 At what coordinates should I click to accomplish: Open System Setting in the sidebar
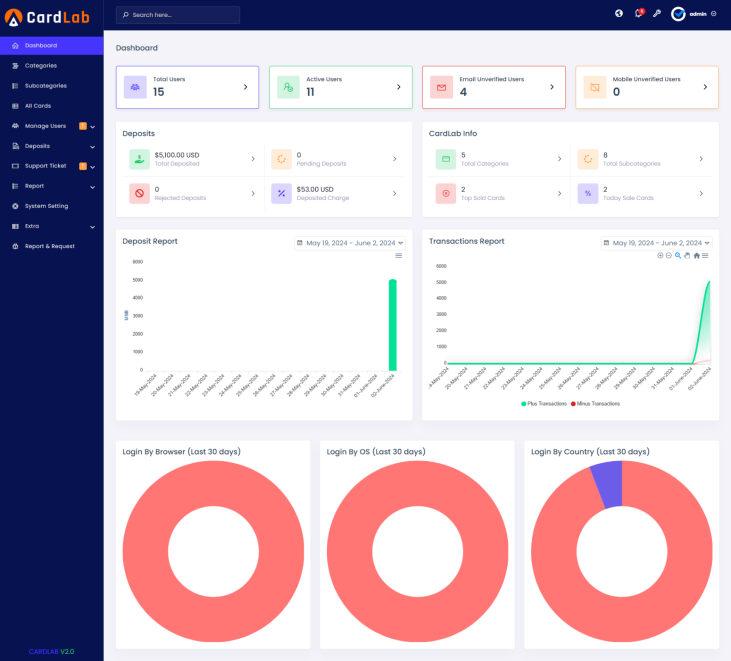(x=52, y=206)
